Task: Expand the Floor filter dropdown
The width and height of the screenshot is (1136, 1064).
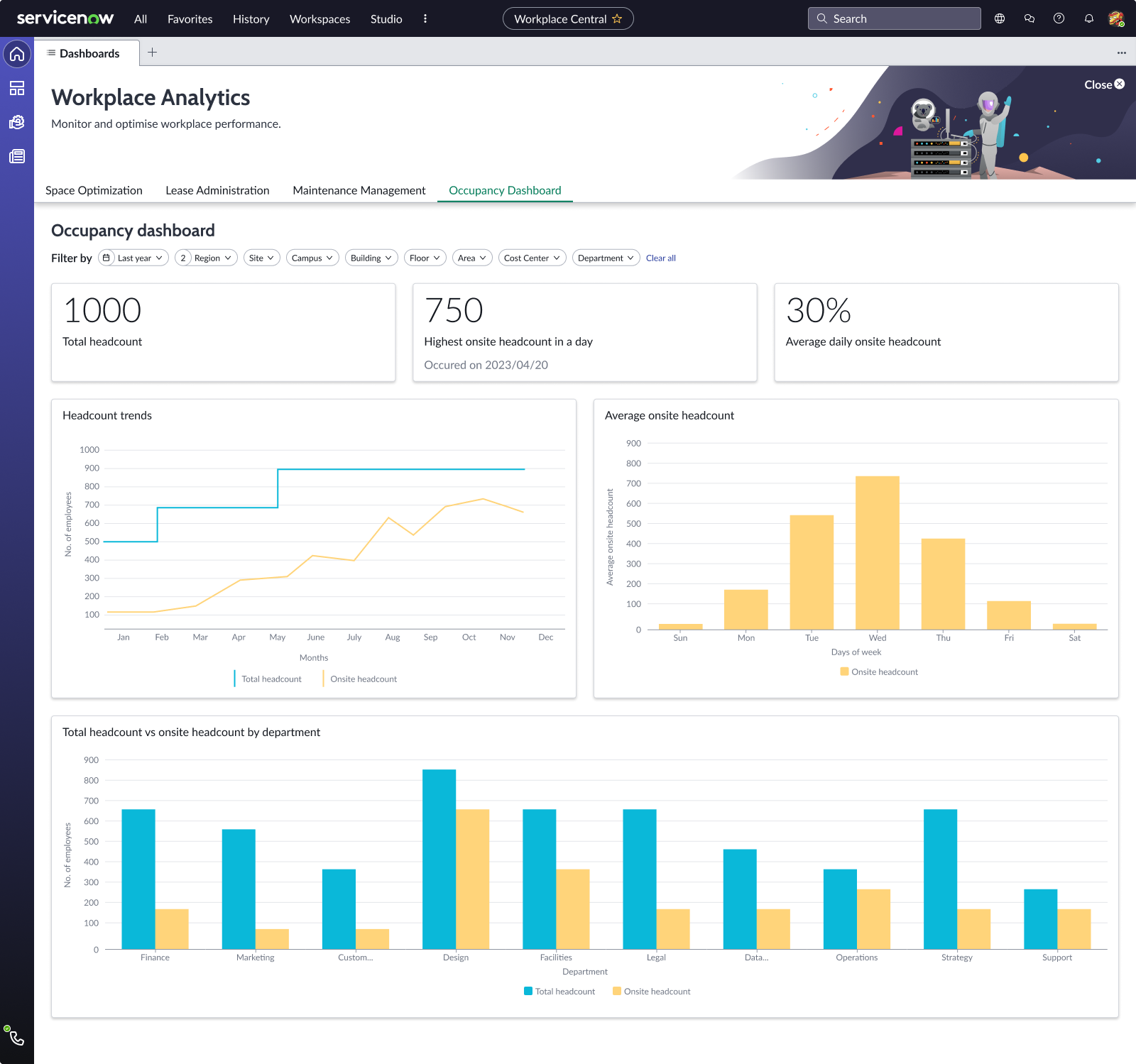Action: click(x=425, y=258)
